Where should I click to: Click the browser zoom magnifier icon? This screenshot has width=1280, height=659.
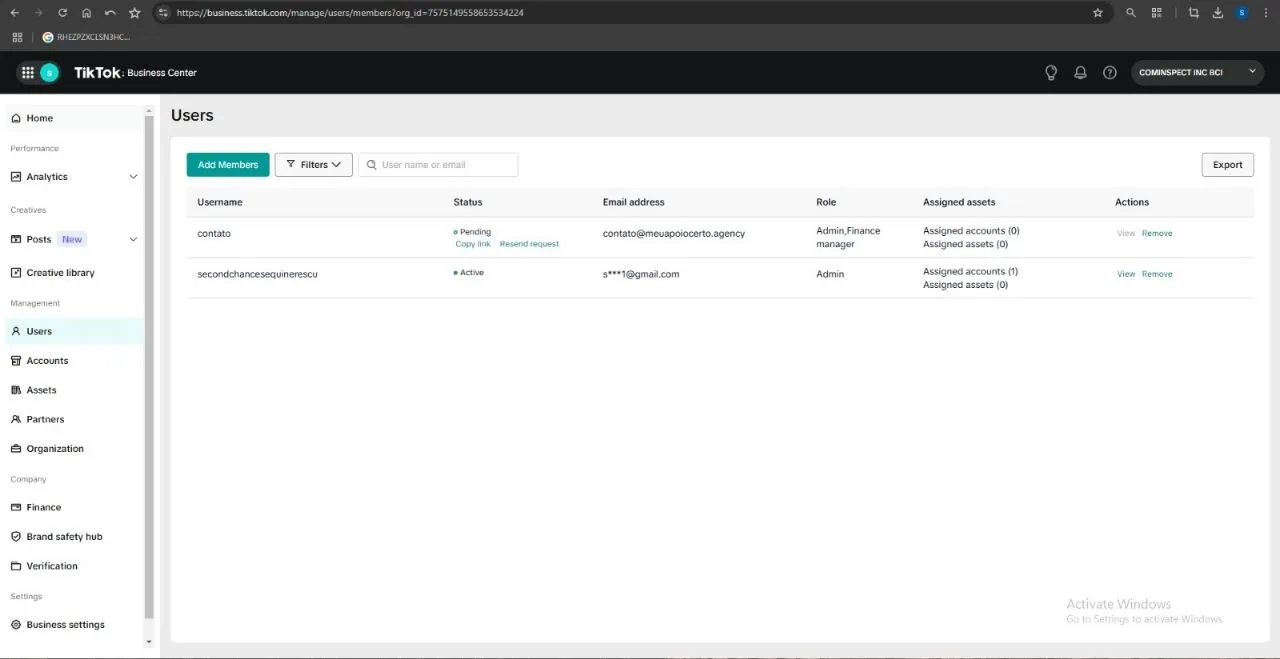tap(1131, 13)
